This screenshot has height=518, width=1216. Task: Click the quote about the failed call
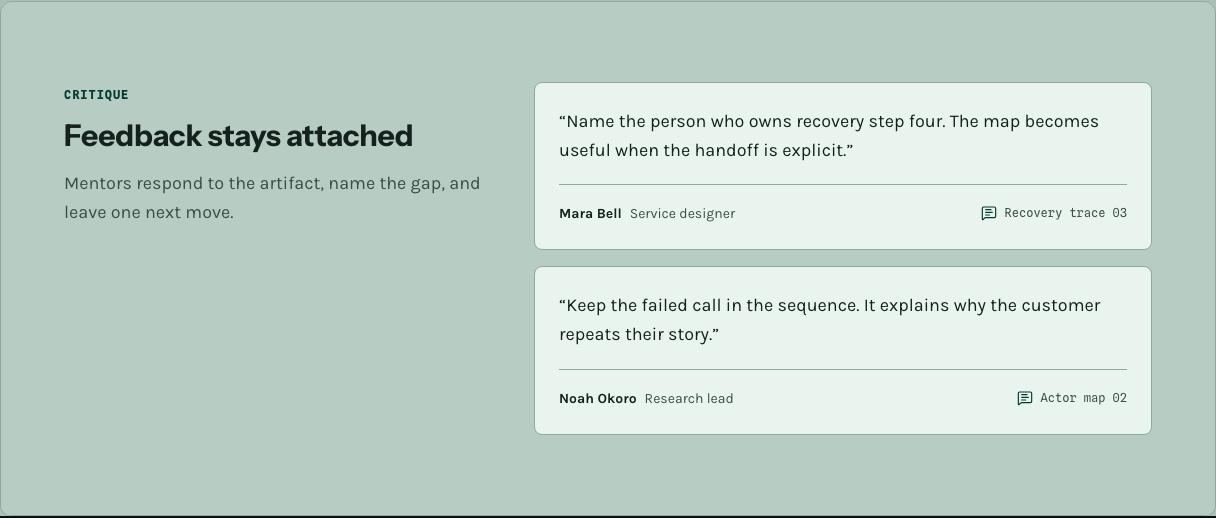click(x=830, y=320)
